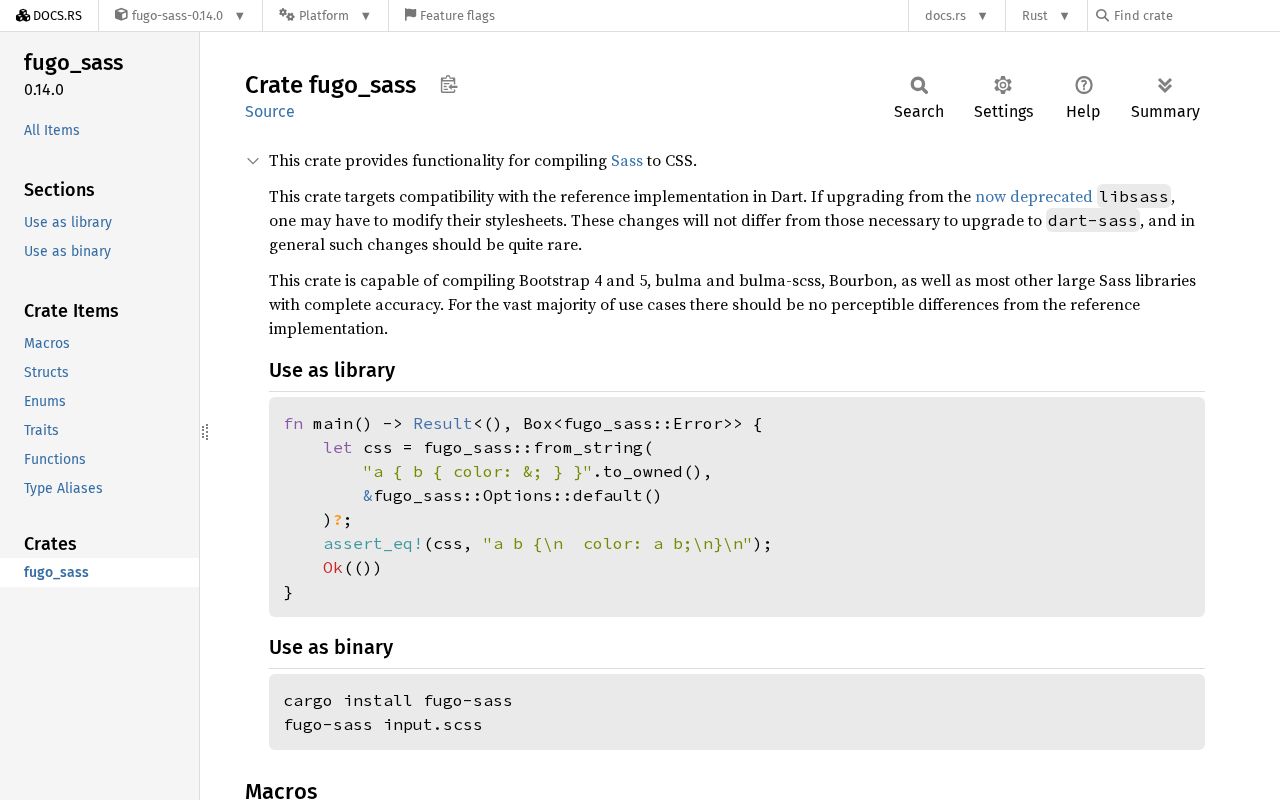The width and height of the screenshot is (1280, 800).
Task: Go to All Items in sidebar
Action: point(52,130)
